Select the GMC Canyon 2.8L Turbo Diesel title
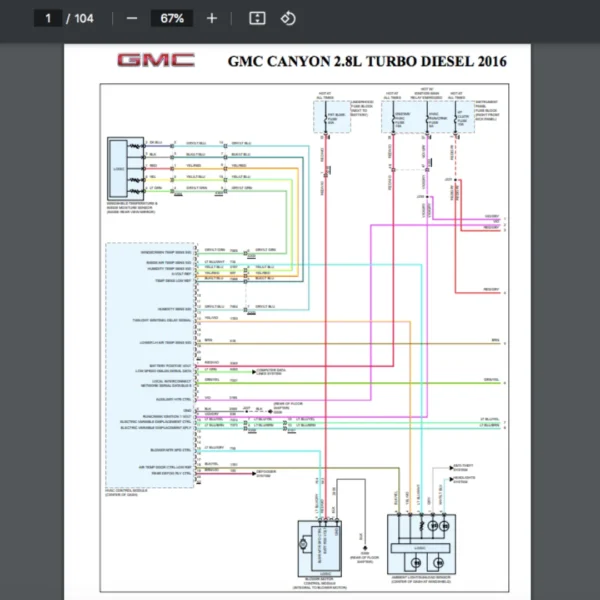Viewport: 600px width, 600px height. (367, 61)
